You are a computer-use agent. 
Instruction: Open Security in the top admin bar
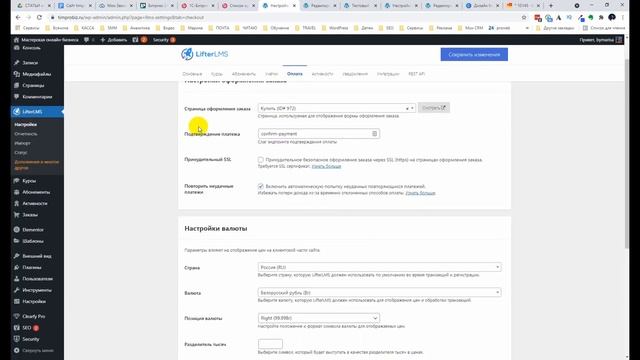[164, 40]
